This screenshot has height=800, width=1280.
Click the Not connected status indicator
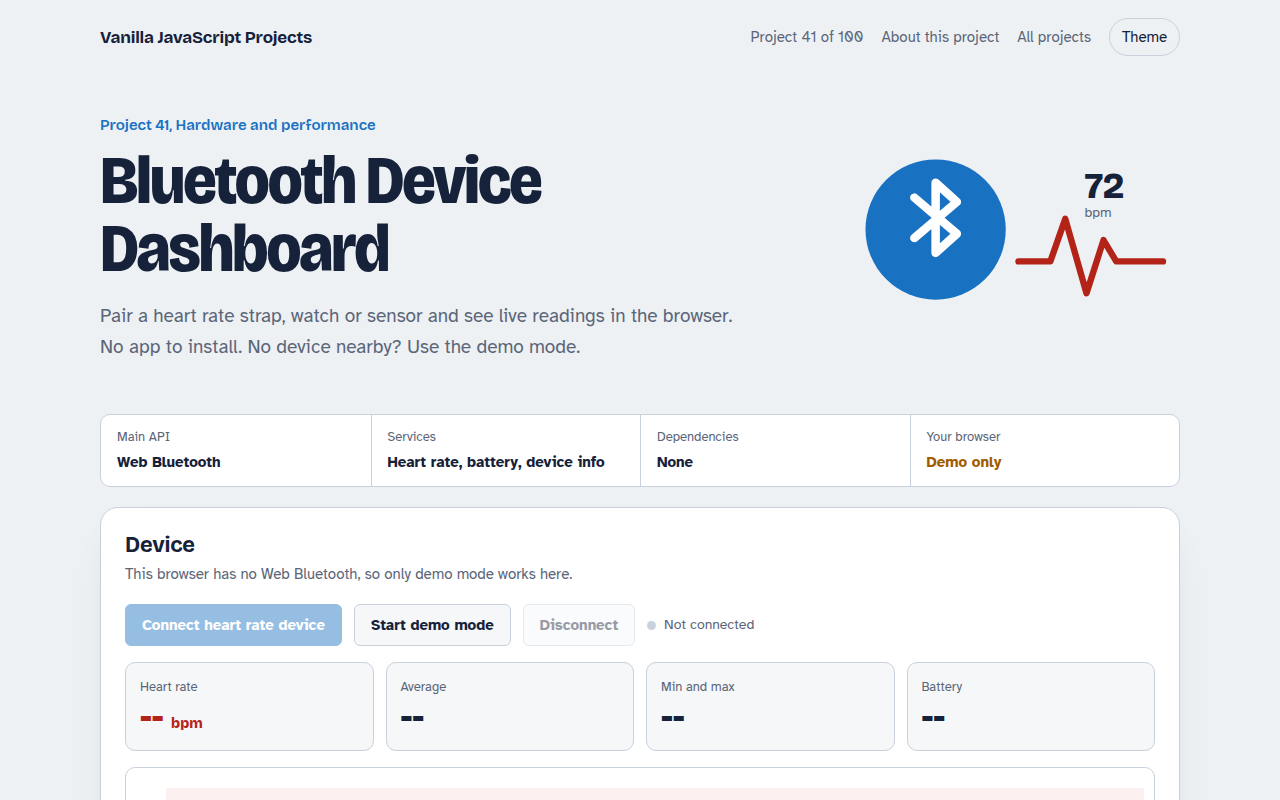coord(700,625)
